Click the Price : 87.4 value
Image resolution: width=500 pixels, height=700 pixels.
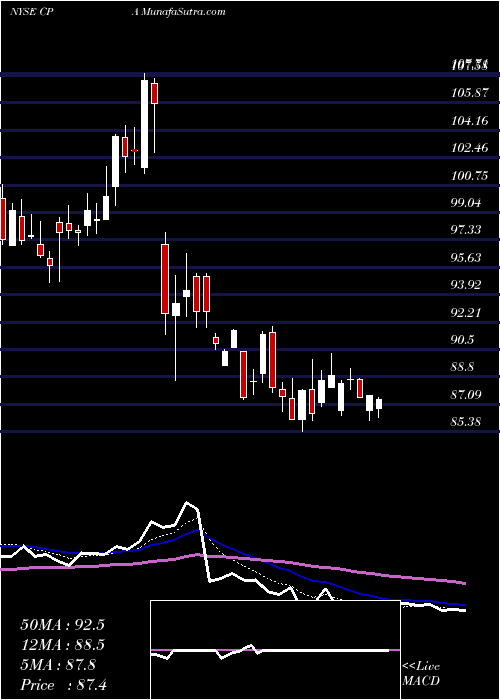pos(63,685)
